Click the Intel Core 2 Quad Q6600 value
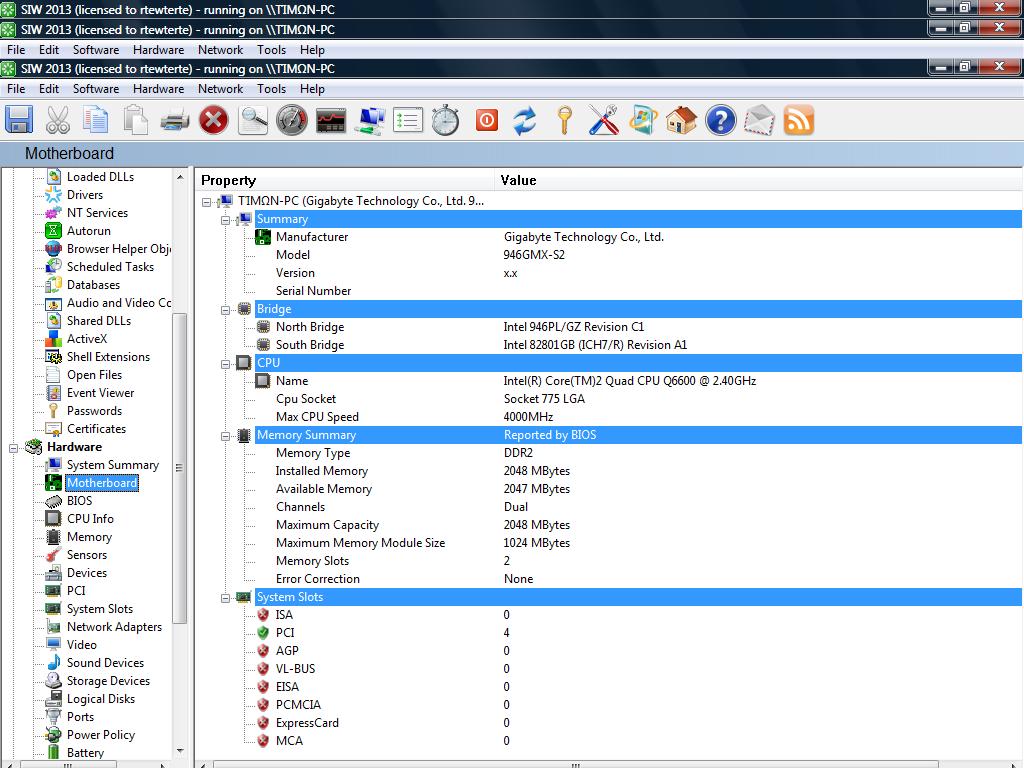 tap(630, 381)
